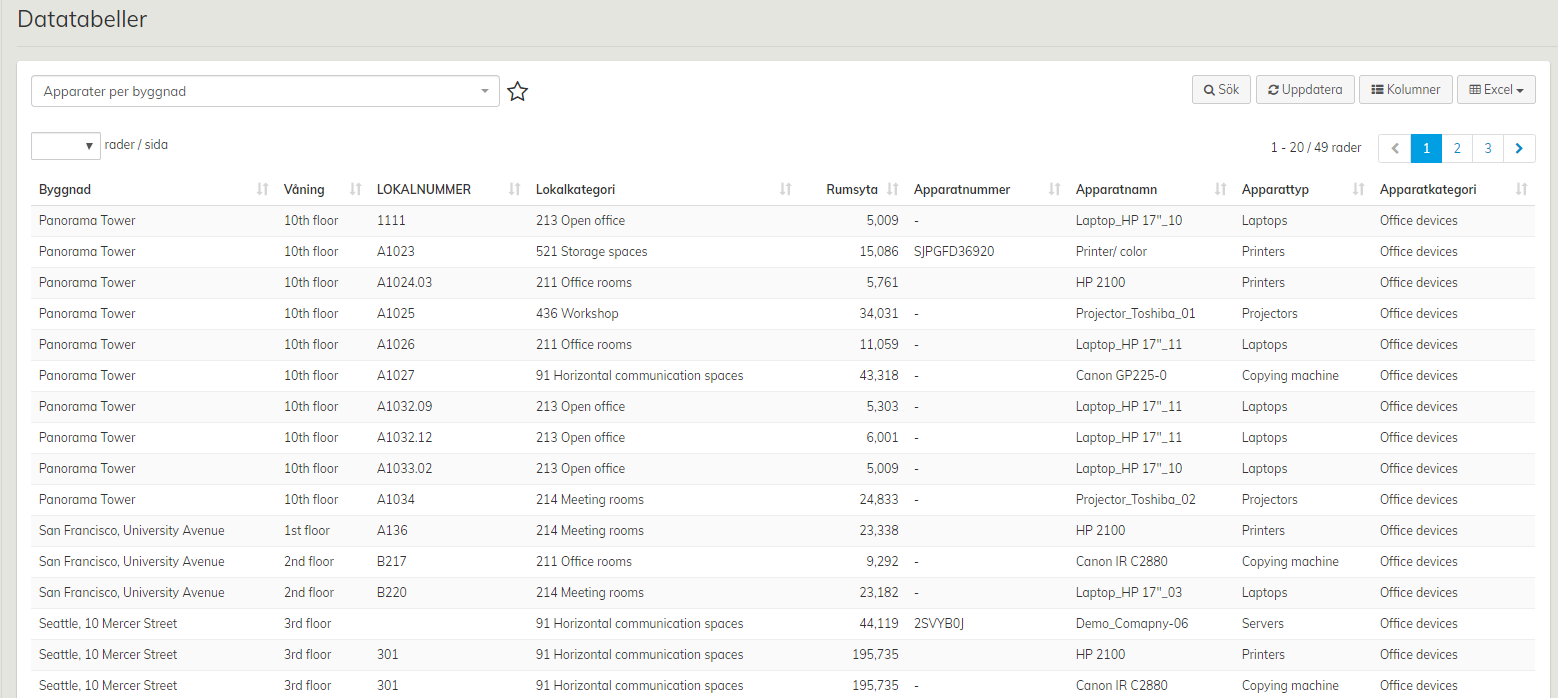The width and height of the screenshot is (1558, 698).
Task: Expand the Excel export dropdown
Action: coord(1495,90)
